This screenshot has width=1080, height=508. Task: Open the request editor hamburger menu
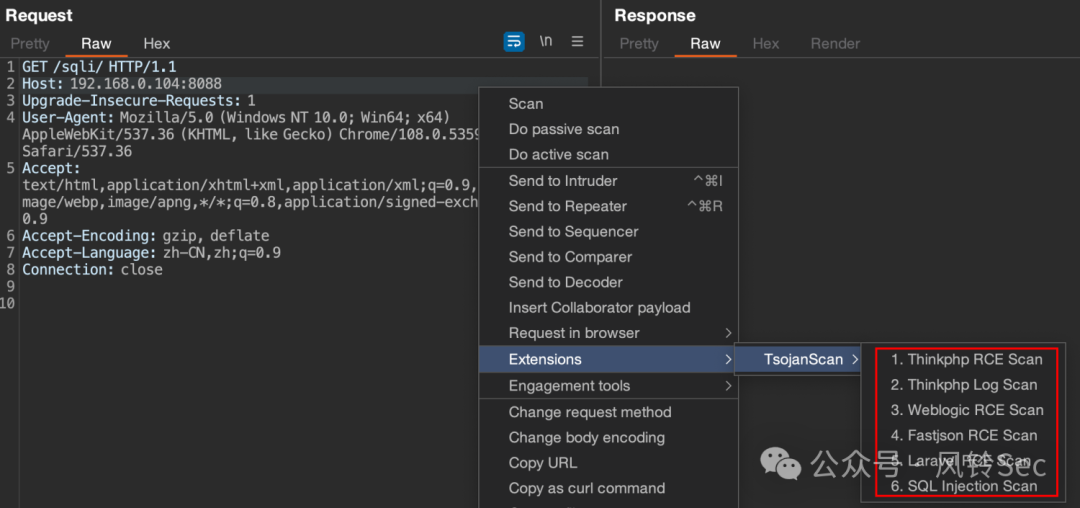click(577, 42)
